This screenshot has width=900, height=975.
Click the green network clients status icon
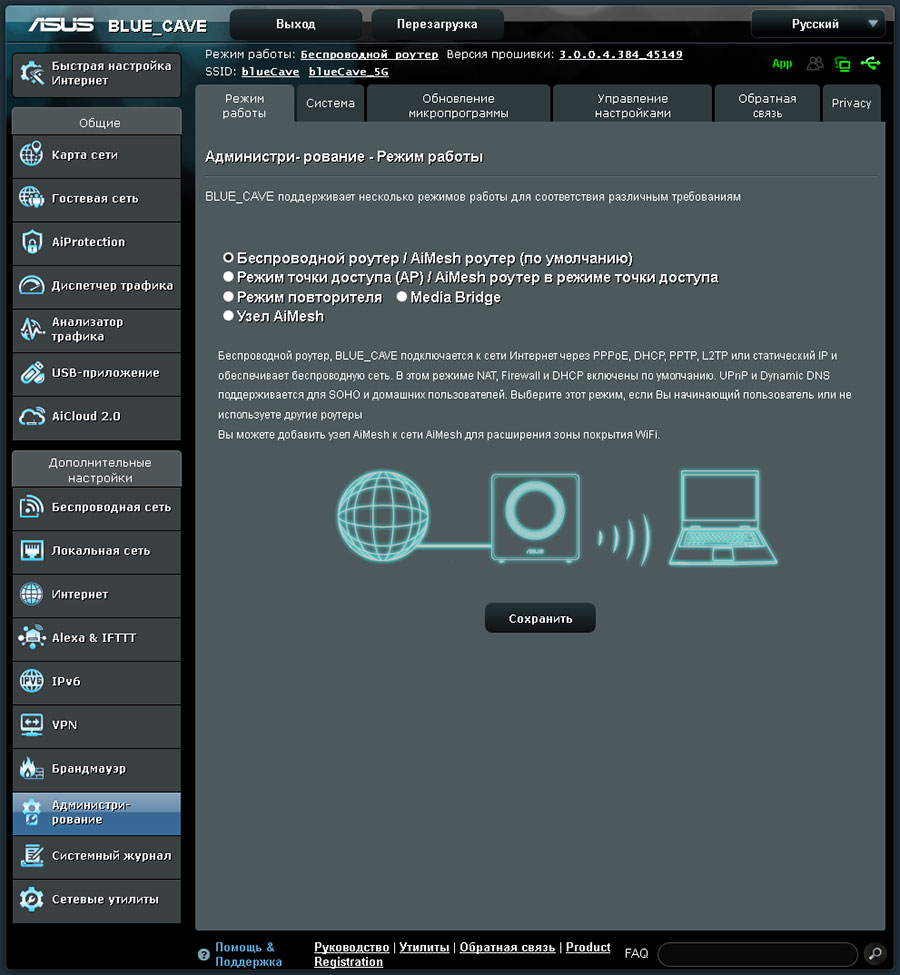click(x=843, y=63)
